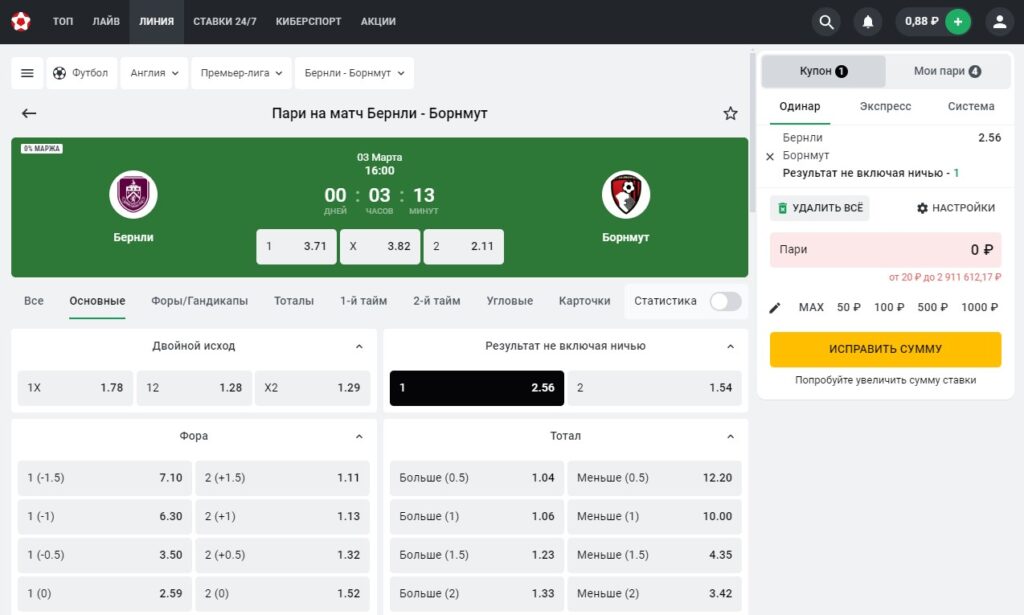Switch to the Угловые tab

click(509, 301)
